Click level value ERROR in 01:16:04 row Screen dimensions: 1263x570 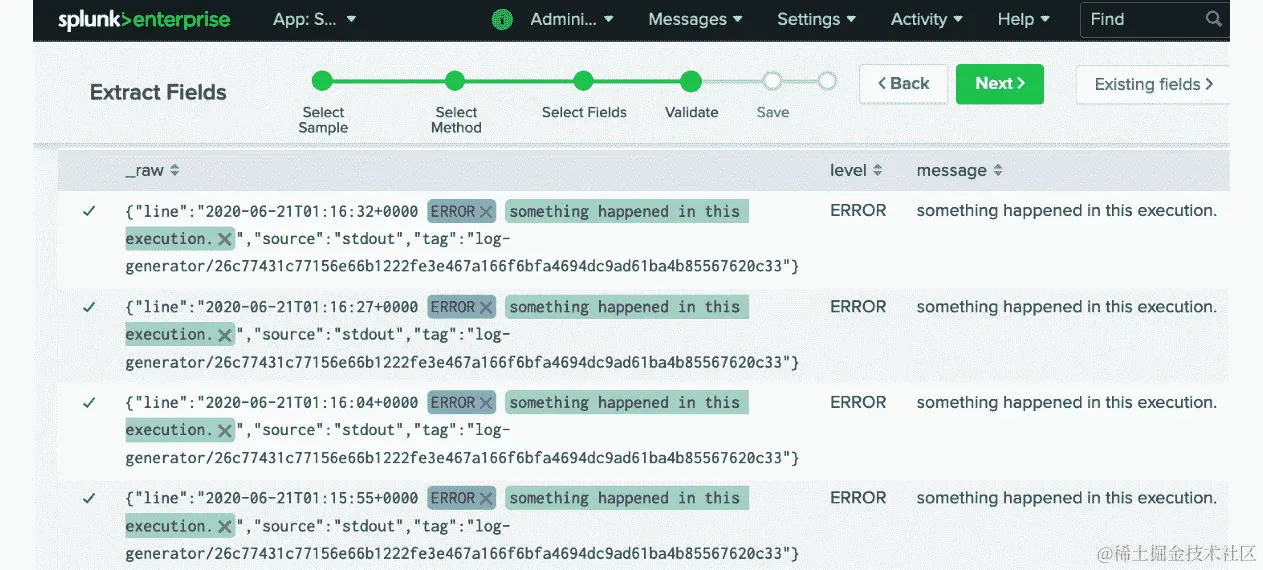[858, 402]
